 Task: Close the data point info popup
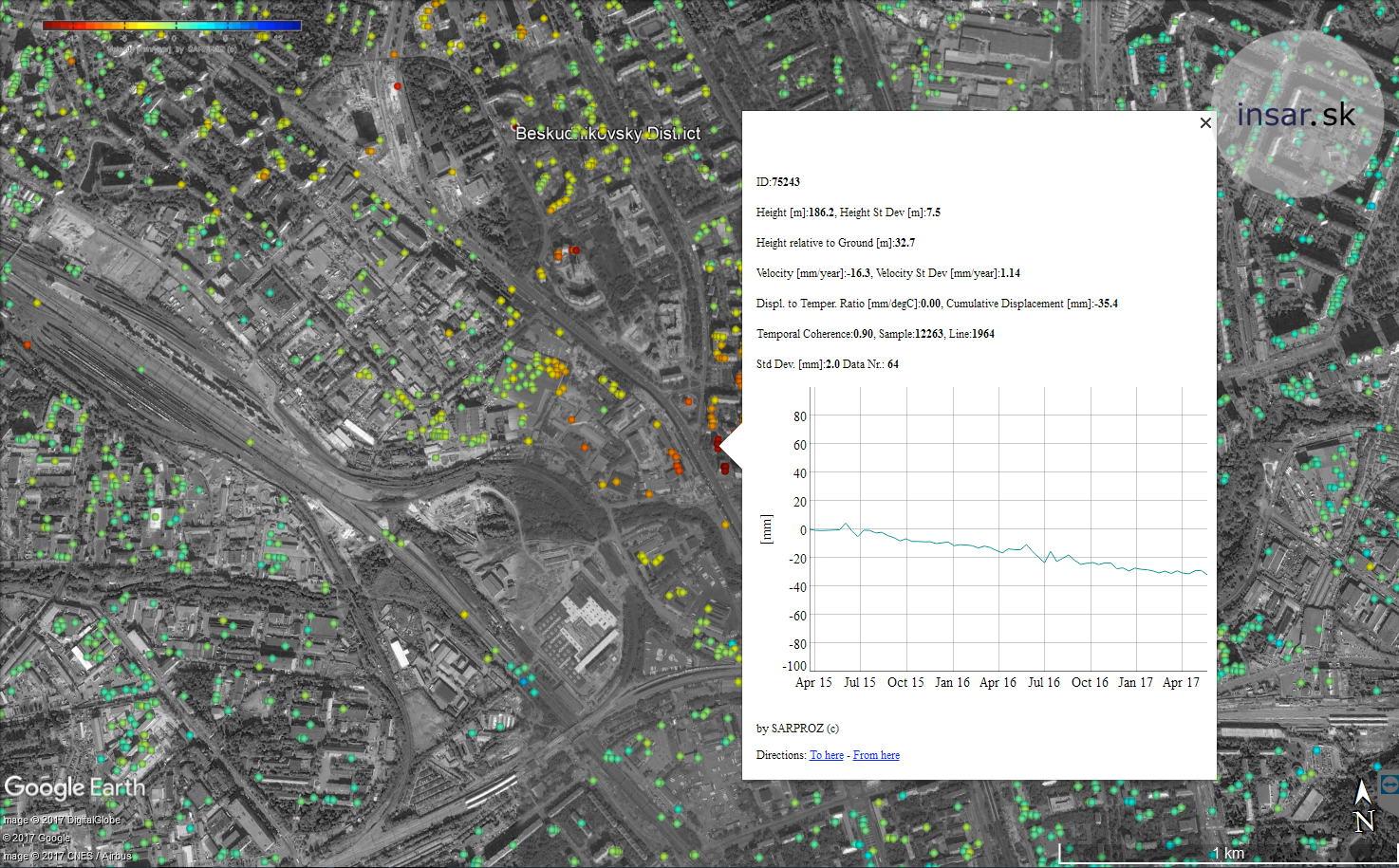tap(1205, 123)
